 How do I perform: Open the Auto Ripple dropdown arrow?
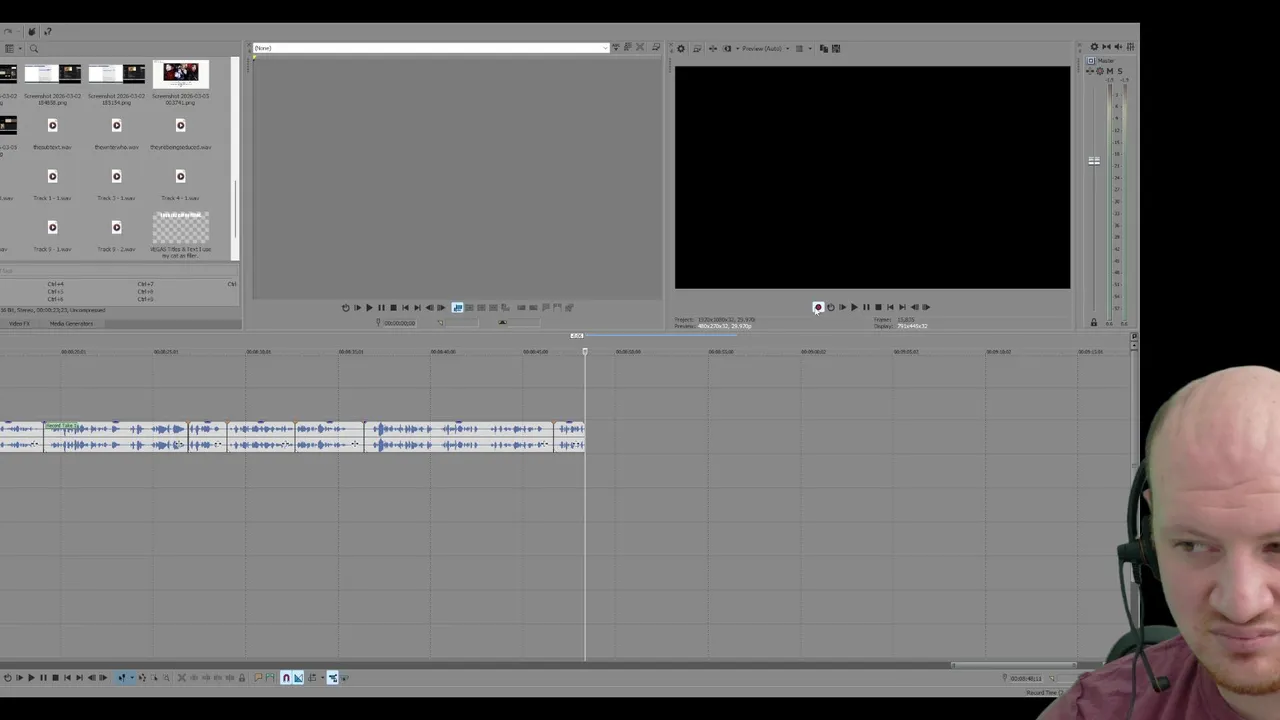point(323,677)
